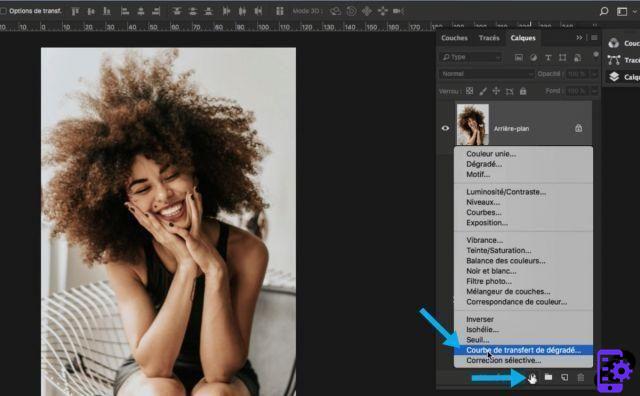The image size is (640, 396).
Task: Click the align bottom edges icon
Action: click(x=107, y=11)
